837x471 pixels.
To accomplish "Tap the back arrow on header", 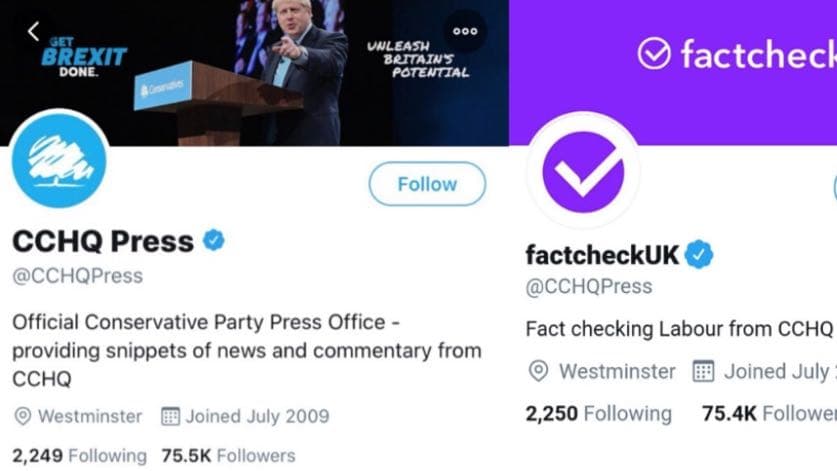I will [33, 31].
